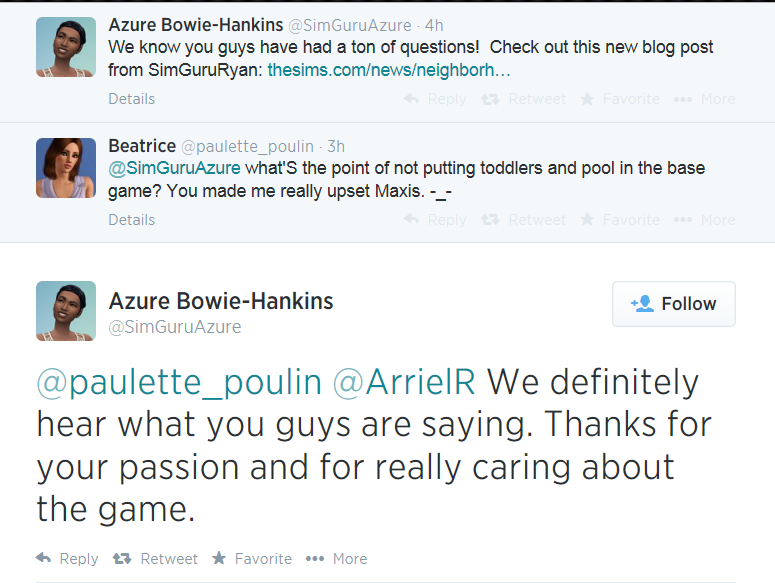This screenshot has width=775, height=583.
Task: Open Beatrice's profile avatar thumbnail
Action: (x=66, y=167)
